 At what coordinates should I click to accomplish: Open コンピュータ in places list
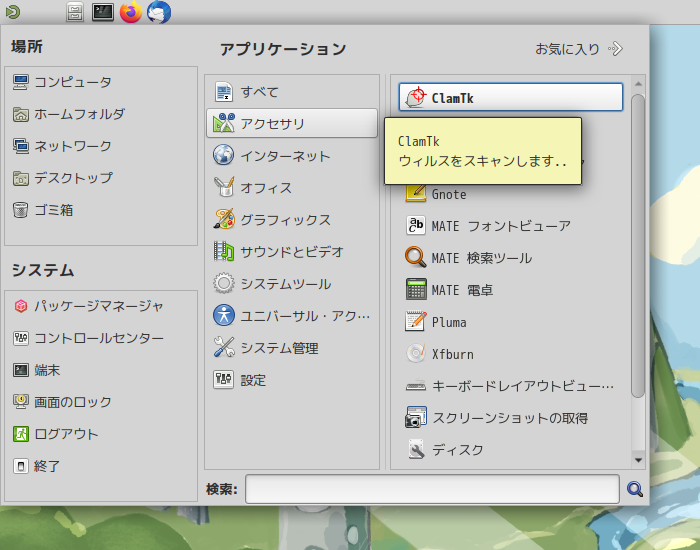click(100, 82)
